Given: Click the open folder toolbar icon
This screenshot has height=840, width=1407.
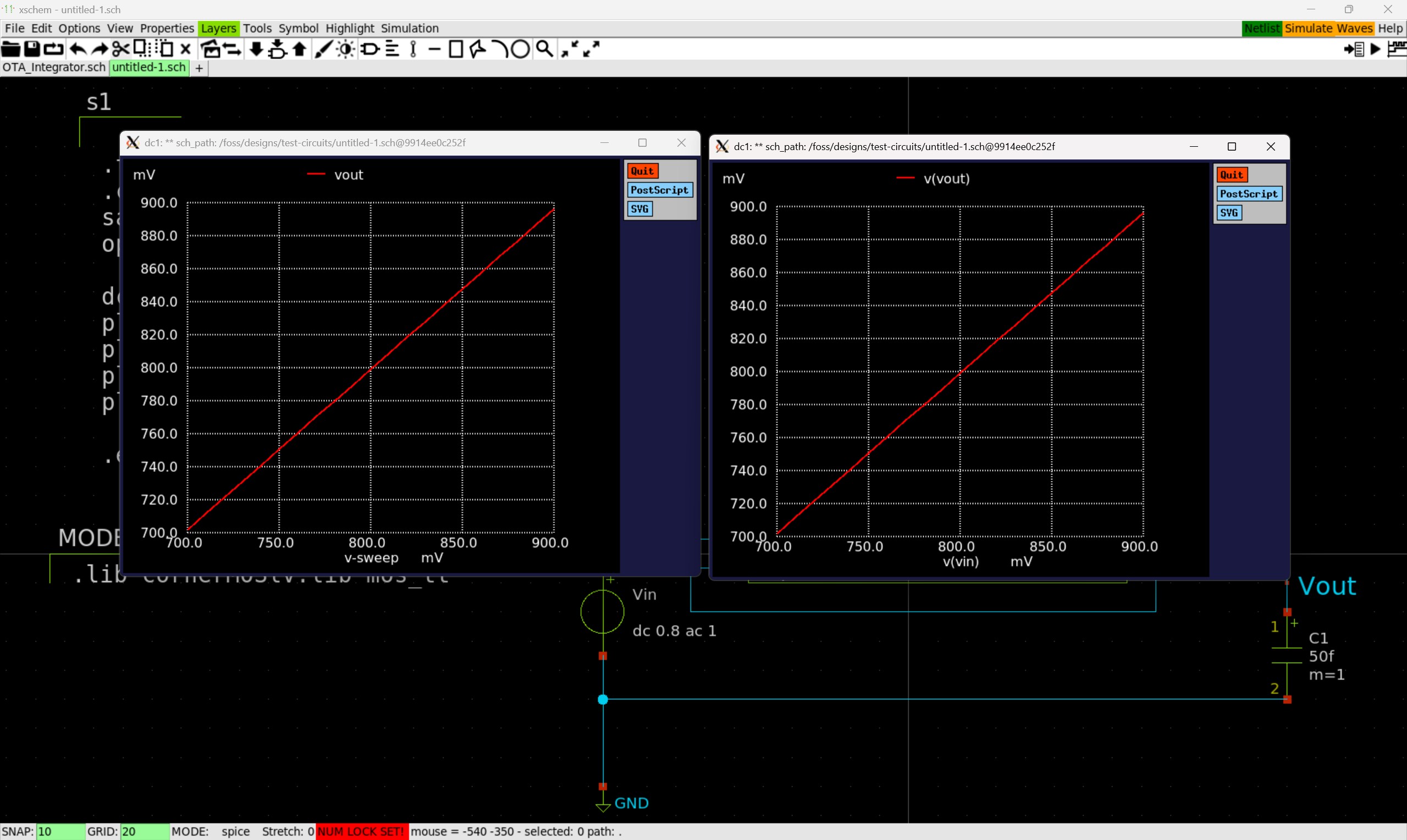Looking at the screenshot, I should coord(10,50).
